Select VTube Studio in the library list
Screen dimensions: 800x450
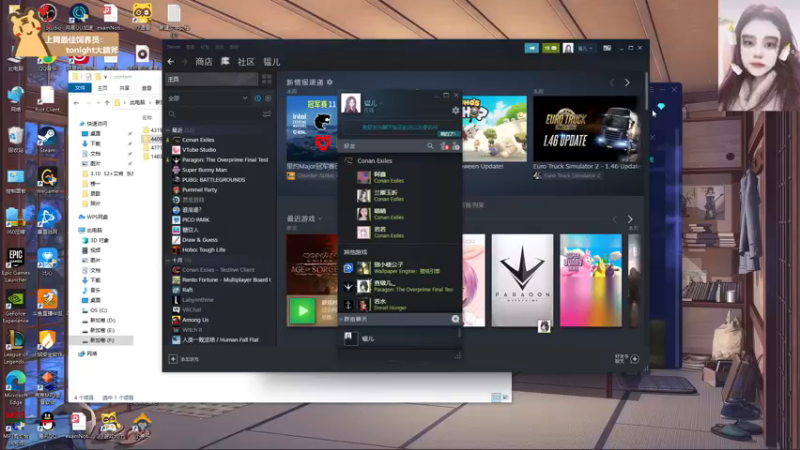tap(199, 150)
